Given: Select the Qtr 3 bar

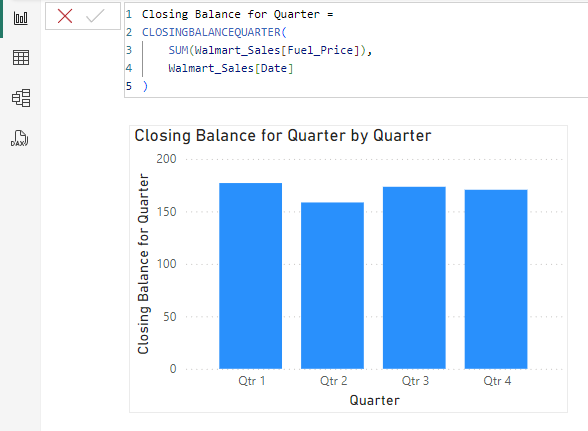Looking at the screenshot, I should [x=414, y=278].
